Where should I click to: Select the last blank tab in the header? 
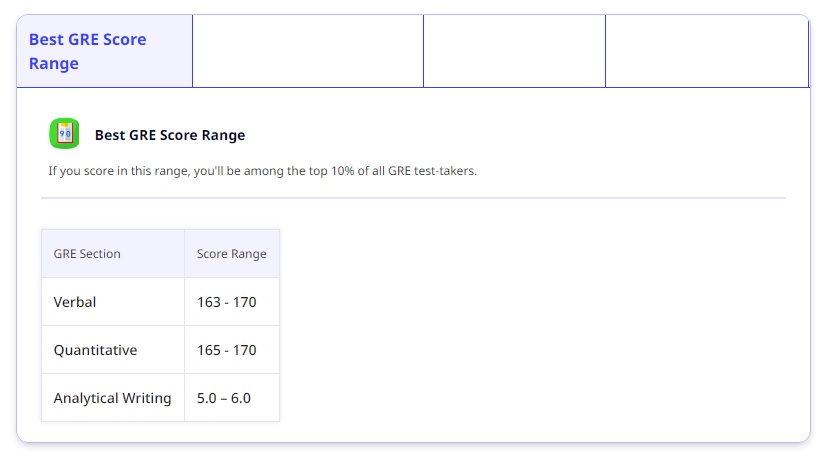click(707, 51)
